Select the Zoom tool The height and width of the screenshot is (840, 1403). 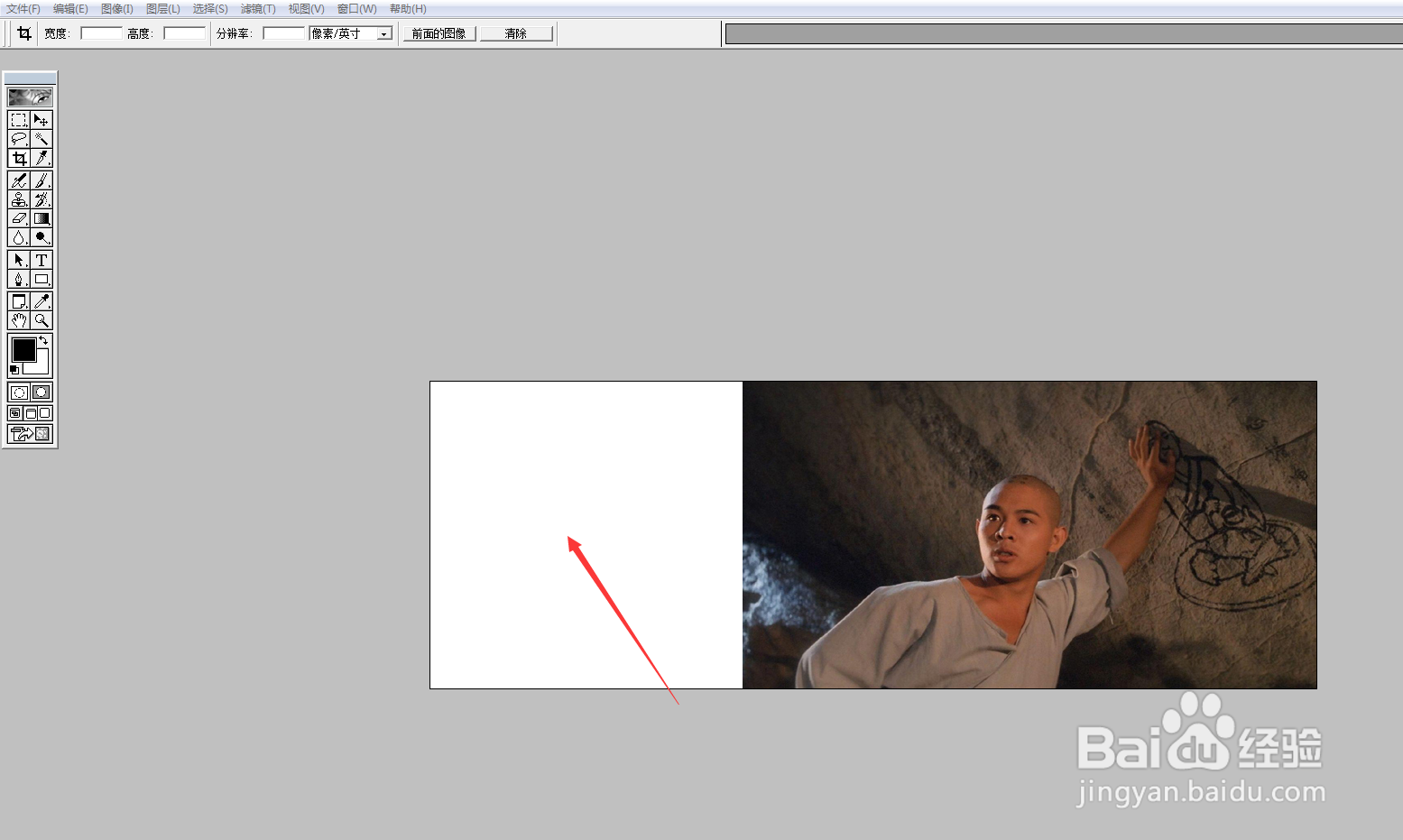click(x=42, y=320)
